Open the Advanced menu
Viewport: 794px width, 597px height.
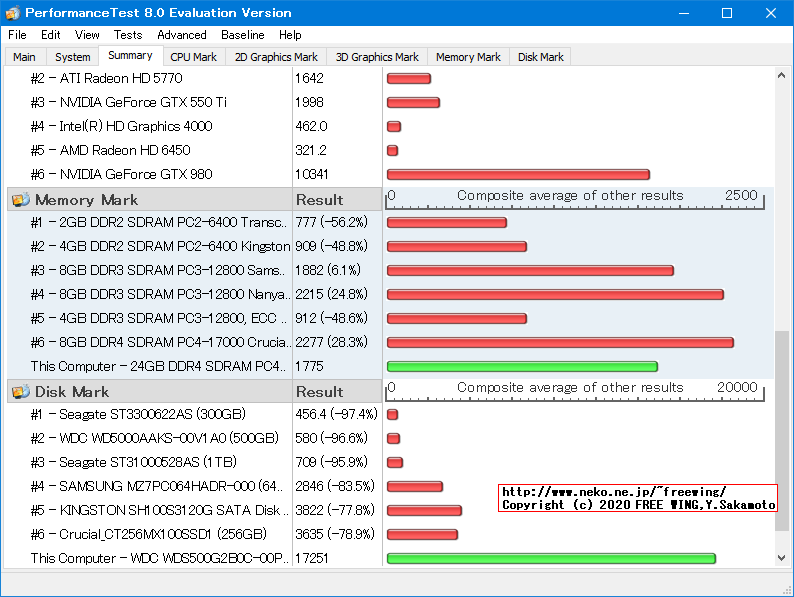click(x=182, y=35)
